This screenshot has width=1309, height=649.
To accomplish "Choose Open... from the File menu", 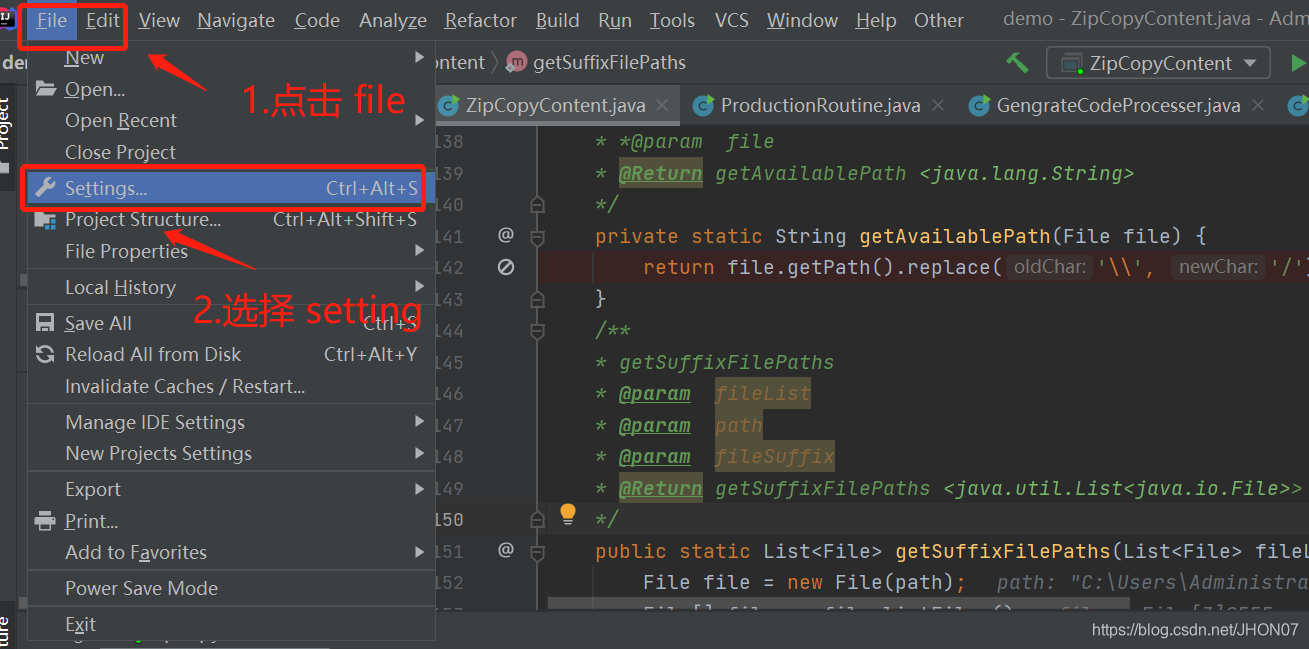I will pos(231,89).
